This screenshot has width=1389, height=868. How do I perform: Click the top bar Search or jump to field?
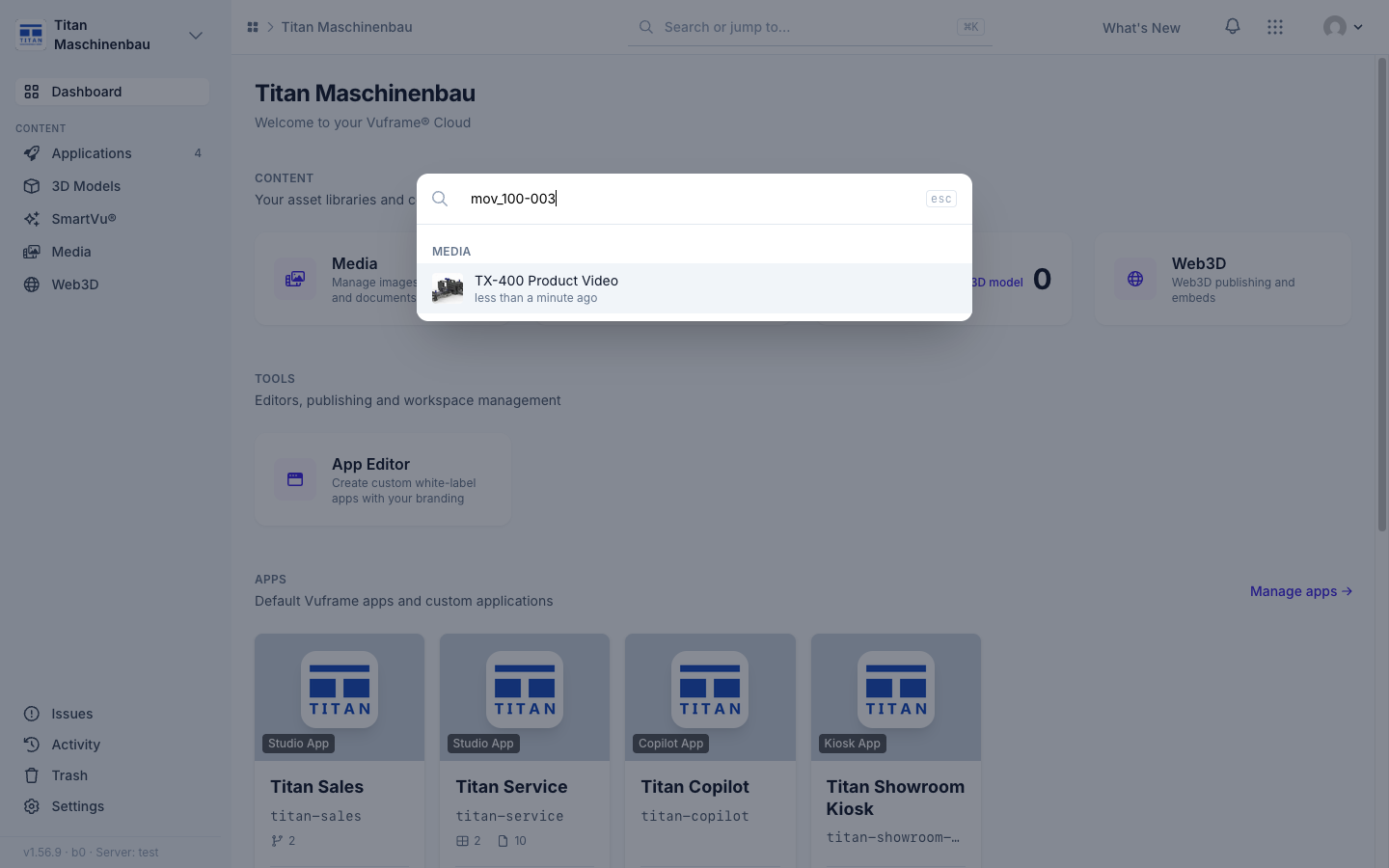pyautogui.click(x=810, y=27)
